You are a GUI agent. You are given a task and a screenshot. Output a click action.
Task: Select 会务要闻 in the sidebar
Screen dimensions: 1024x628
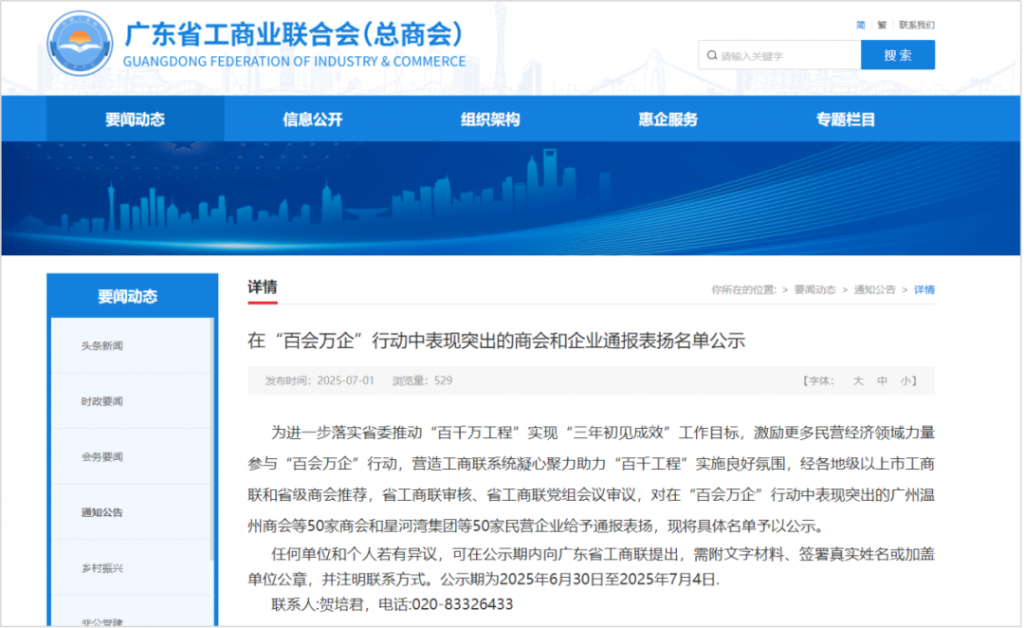point(102,457)
